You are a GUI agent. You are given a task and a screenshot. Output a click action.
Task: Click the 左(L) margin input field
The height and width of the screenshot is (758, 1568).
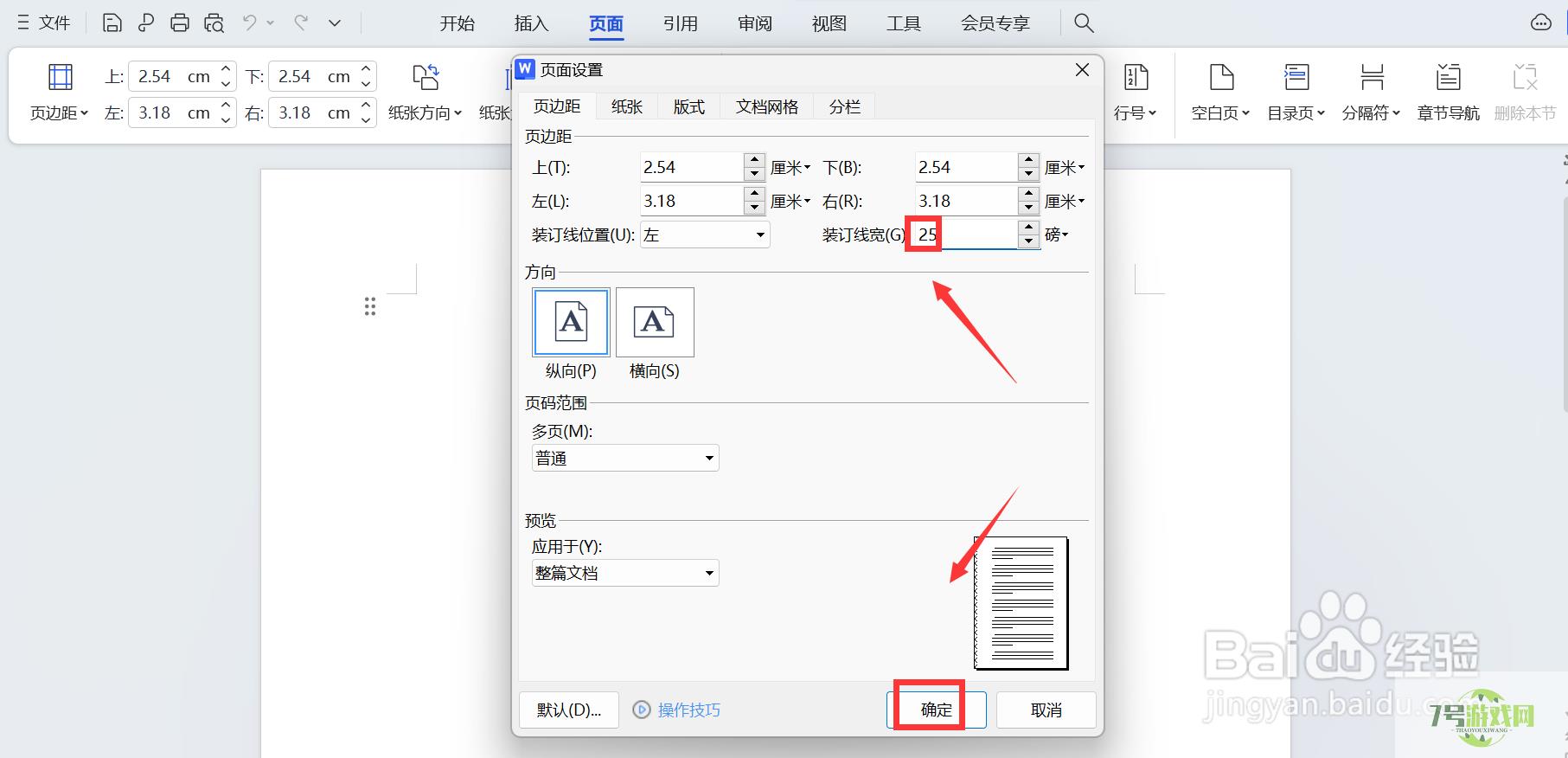point(691,201)
